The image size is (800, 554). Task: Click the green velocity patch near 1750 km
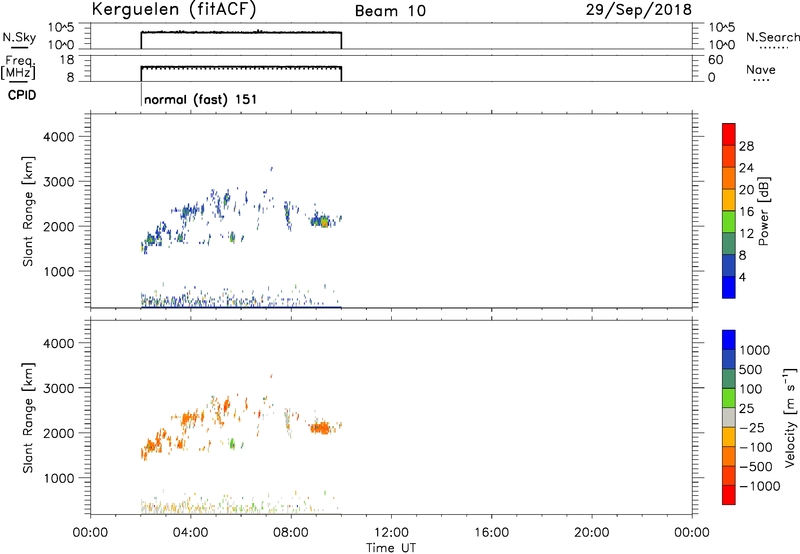pos(233,443)
